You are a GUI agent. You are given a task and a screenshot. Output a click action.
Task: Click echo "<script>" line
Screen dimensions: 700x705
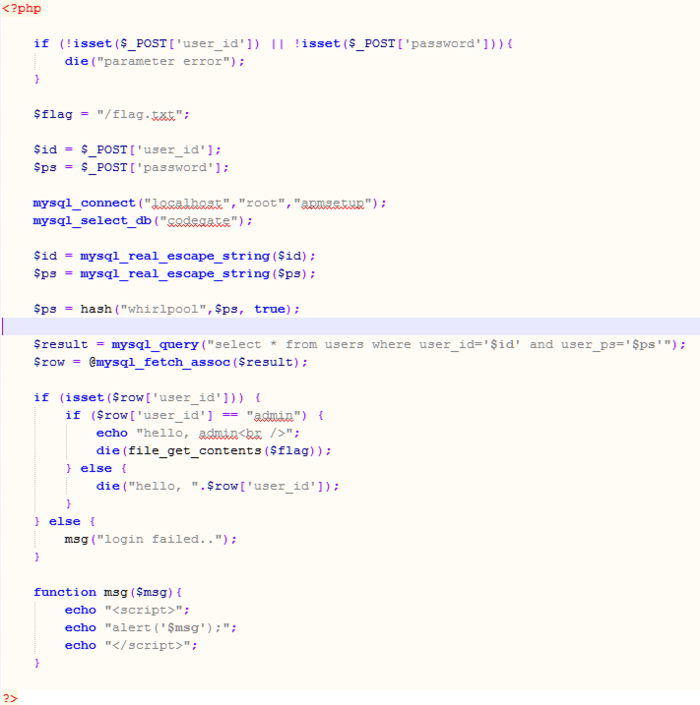(x=127, y=610)
